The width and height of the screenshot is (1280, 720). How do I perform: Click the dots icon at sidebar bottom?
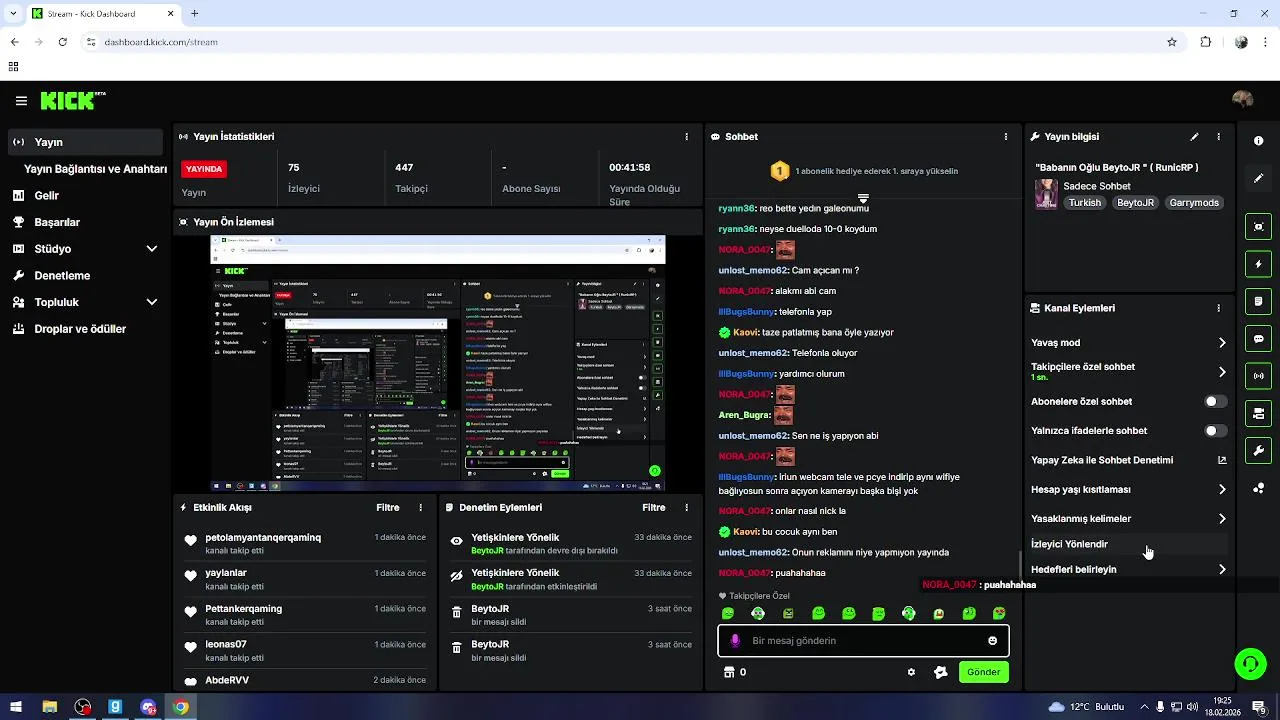point(1259,488)
